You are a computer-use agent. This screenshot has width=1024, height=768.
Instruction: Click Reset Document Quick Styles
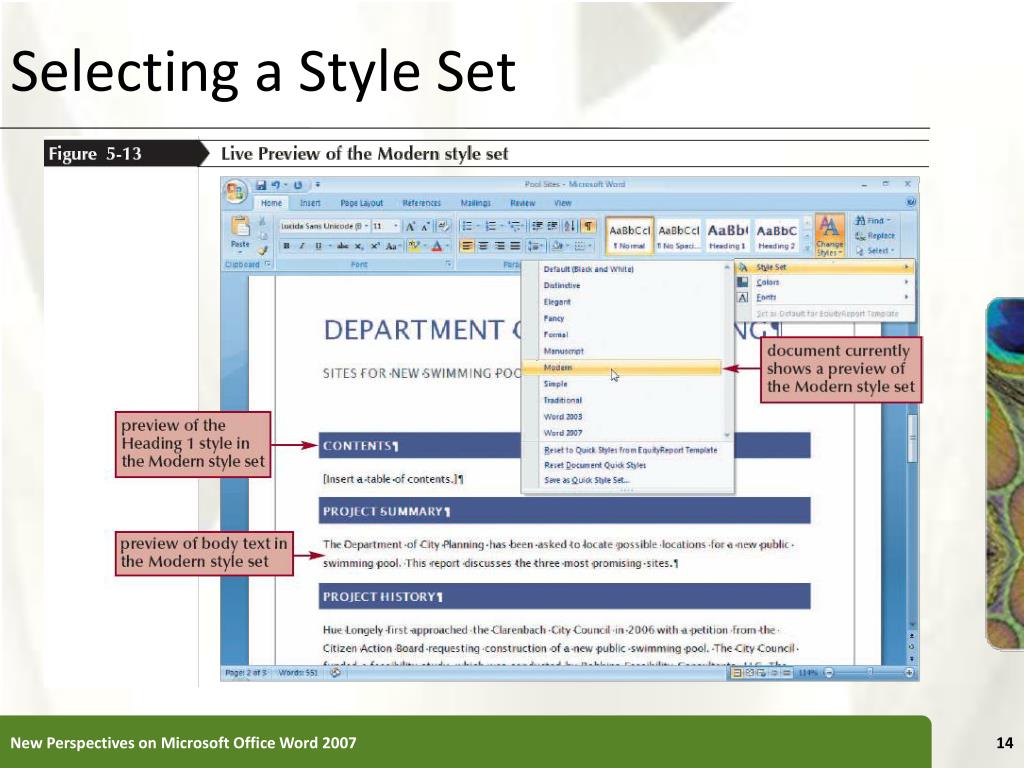coord(595,465)
